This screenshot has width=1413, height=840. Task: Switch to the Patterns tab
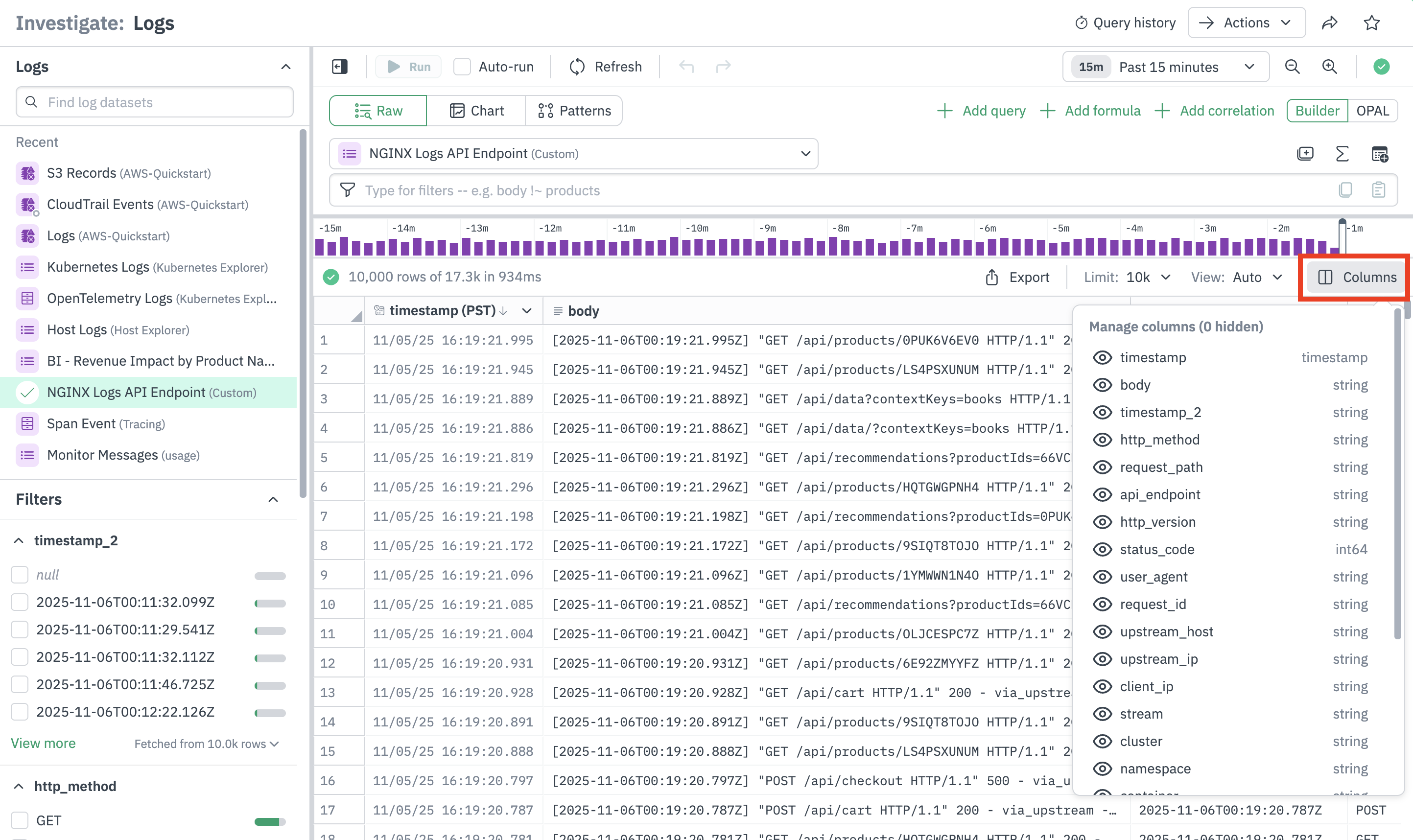574,110
